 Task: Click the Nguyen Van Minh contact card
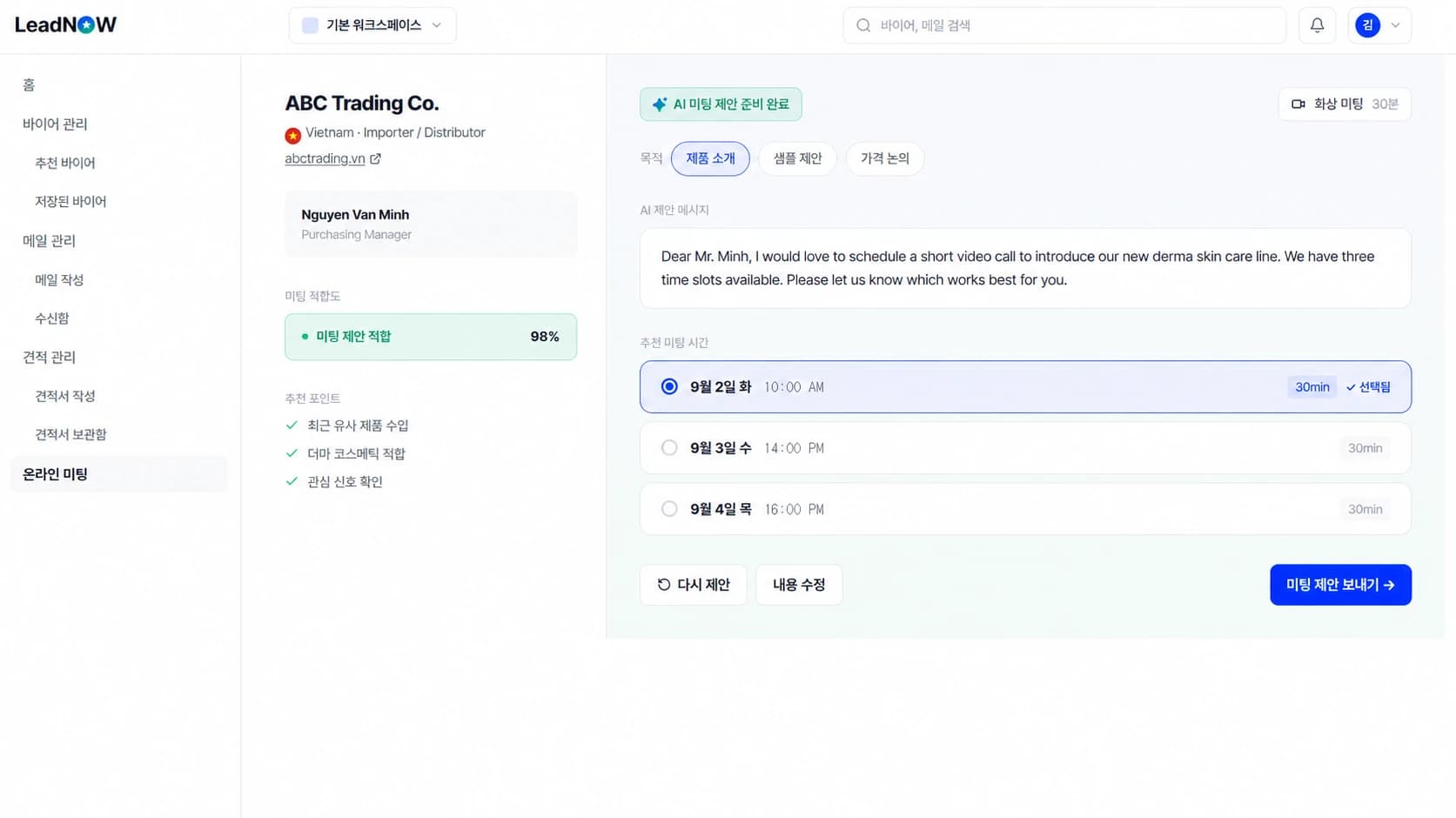tap(431, 225)
